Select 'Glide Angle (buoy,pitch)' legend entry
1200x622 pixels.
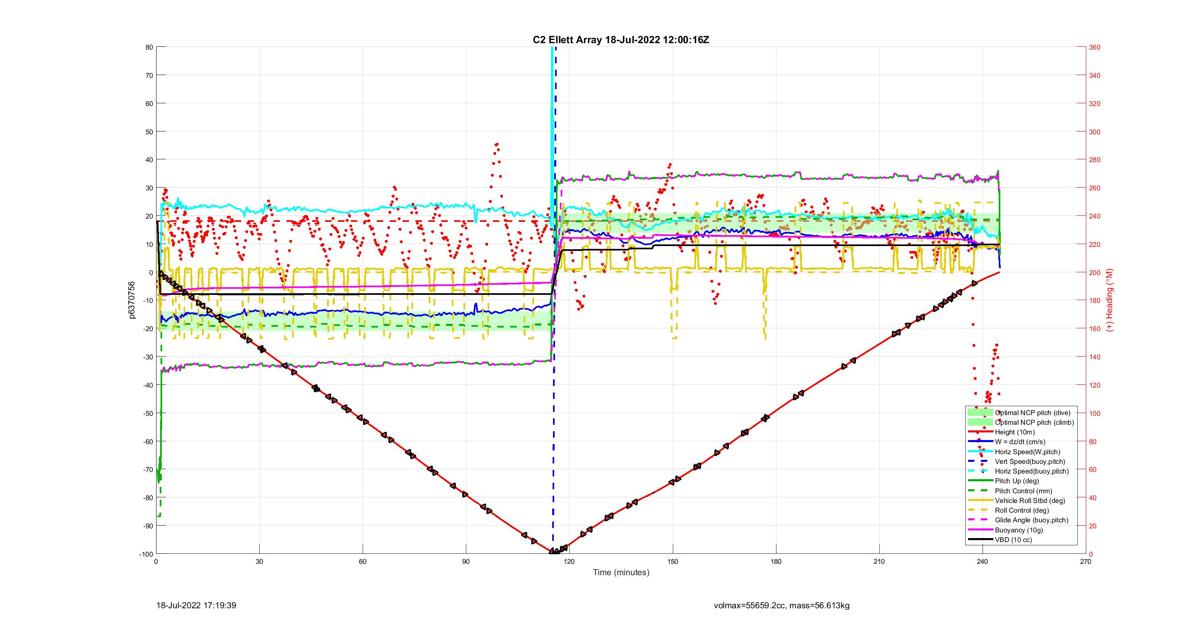coord(1031,520)
